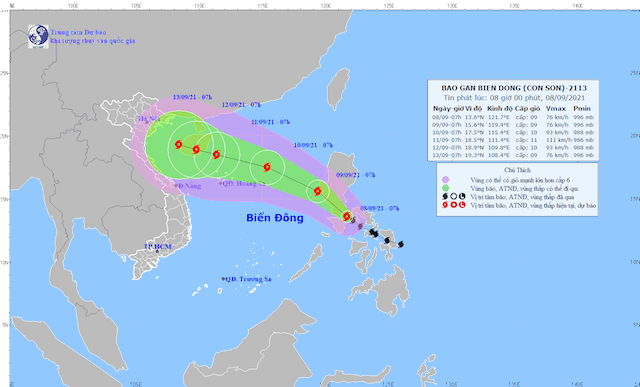Image resolution: width=640 pixels, height=387 pixels.
Task: Click the Hà Nội city label
Action: click(x=149, y=119)
